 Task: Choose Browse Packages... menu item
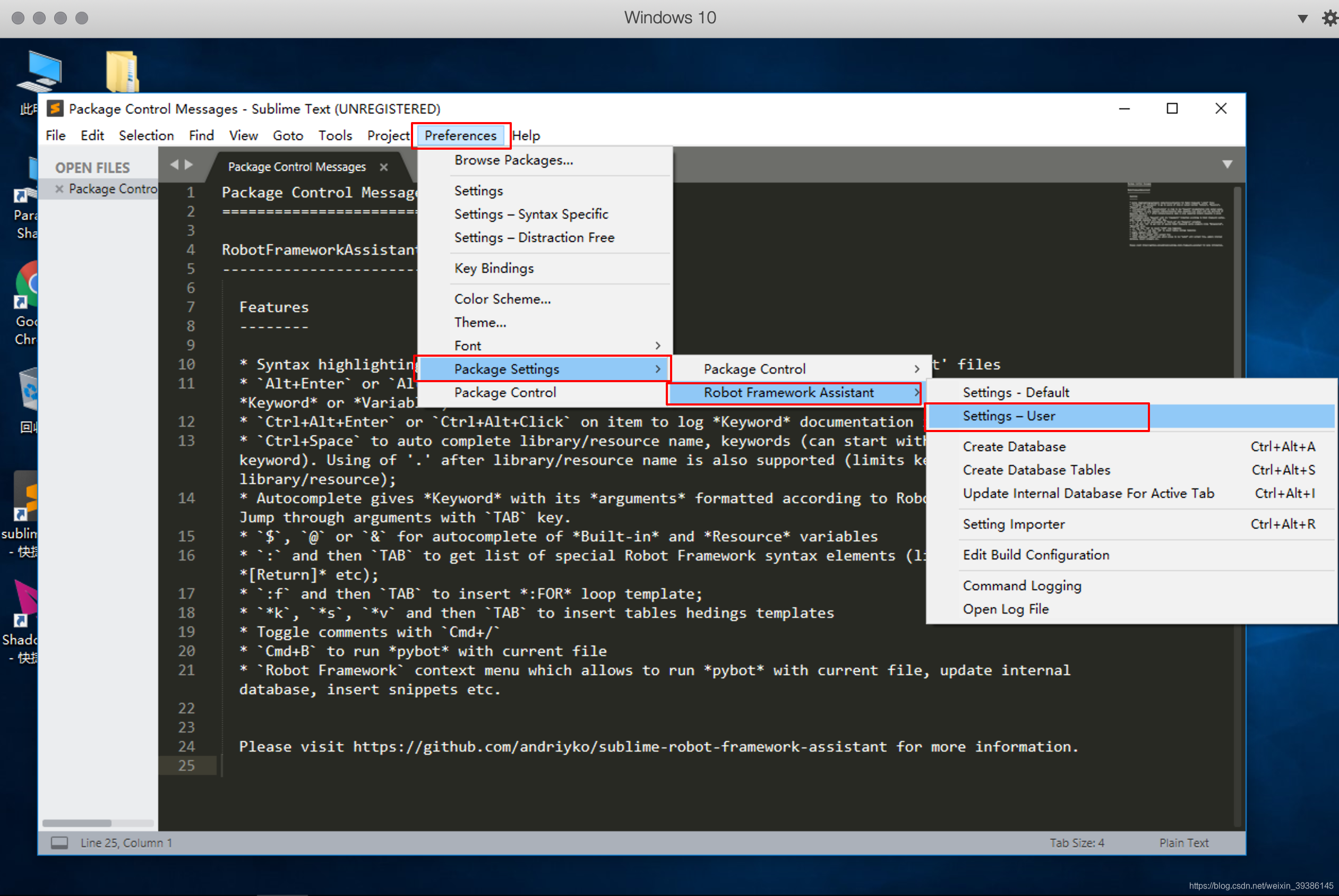544,160
